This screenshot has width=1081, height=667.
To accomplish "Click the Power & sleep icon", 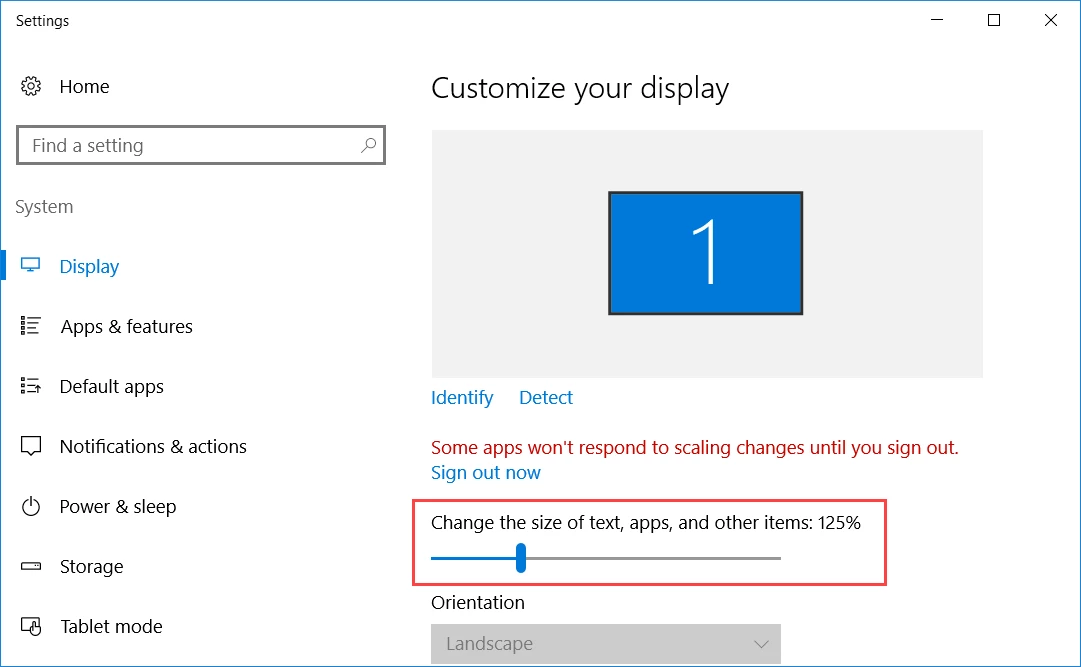I will click(x=31, y=506).
